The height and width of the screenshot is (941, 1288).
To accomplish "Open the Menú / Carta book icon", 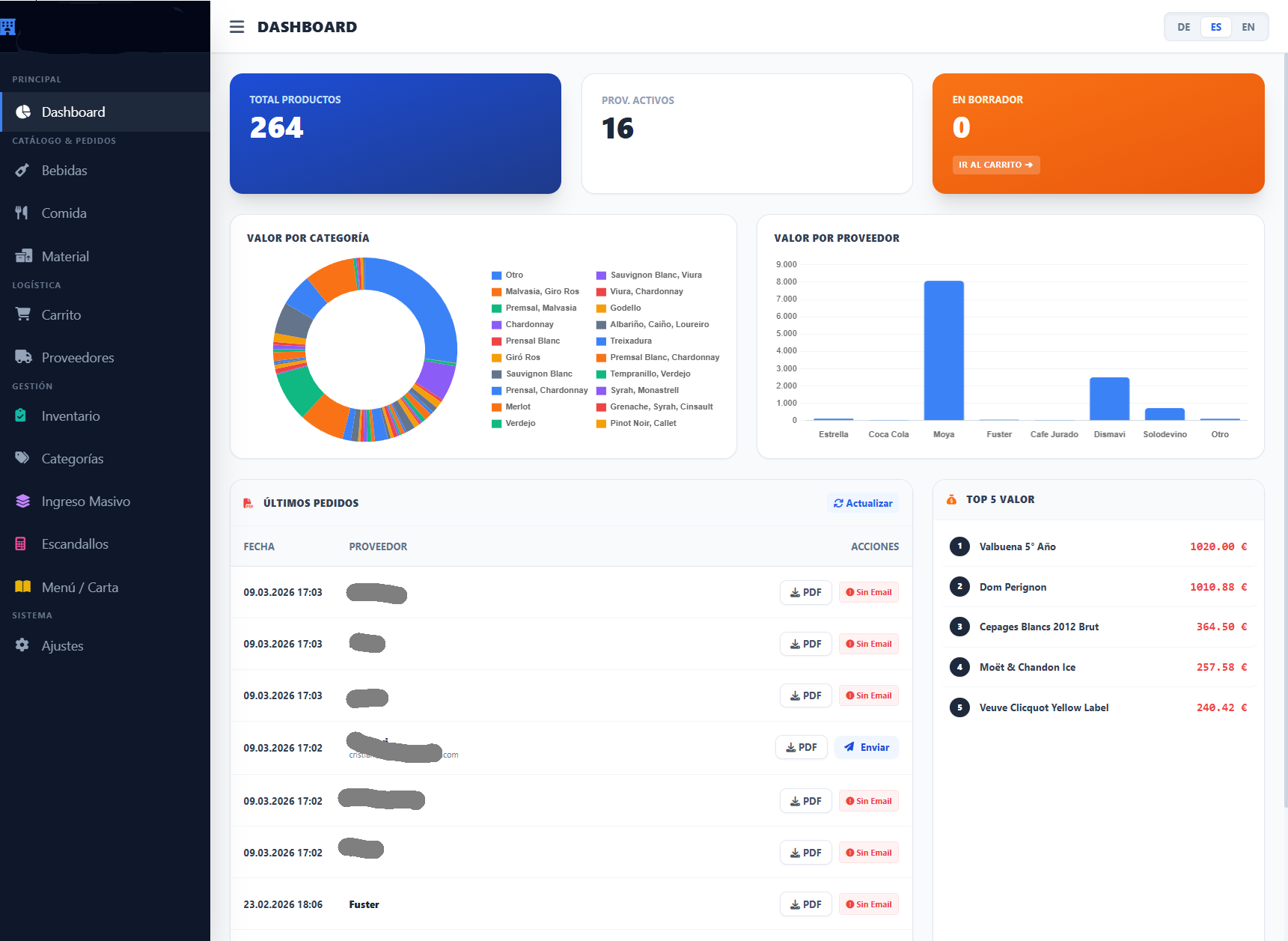I will click(x=22, y=587).
